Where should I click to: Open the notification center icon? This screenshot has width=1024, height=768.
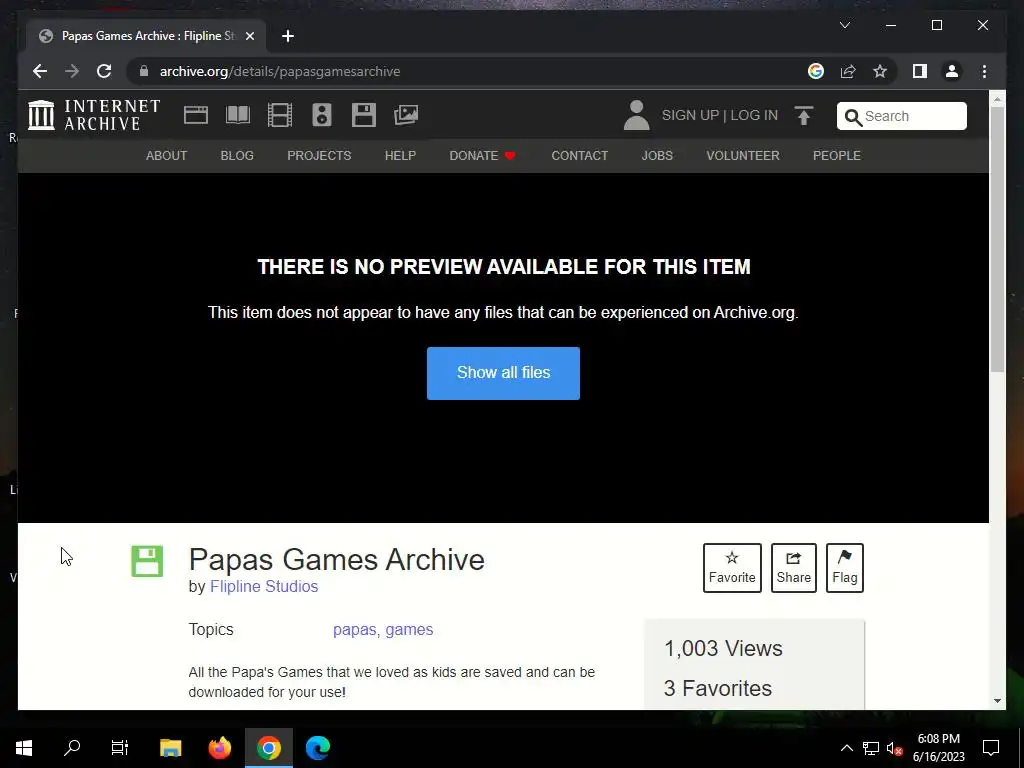pos(991,748)
